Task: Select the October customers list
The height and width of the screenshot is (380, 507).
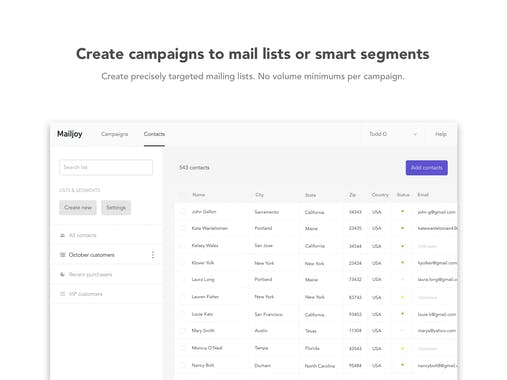Action: click(x=106, y=255)
